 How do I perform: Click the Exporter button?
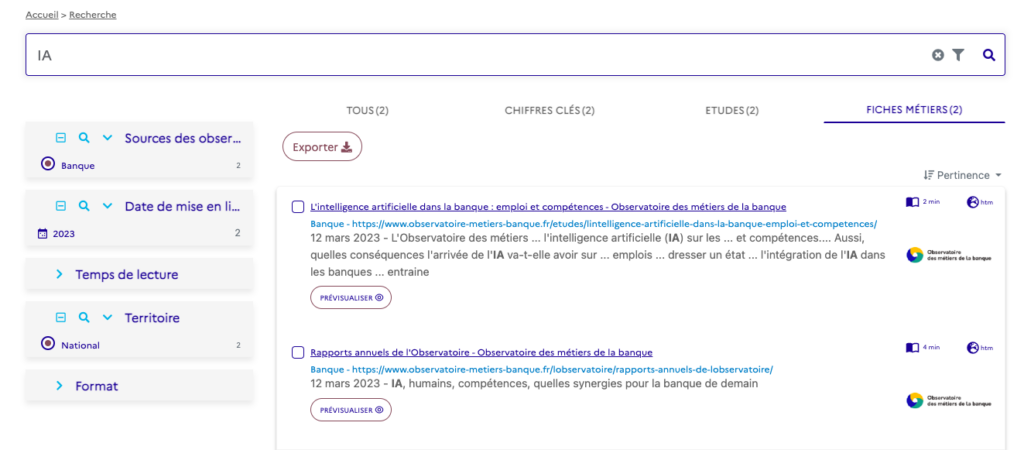pyautogui.click(x=322, y=147)
